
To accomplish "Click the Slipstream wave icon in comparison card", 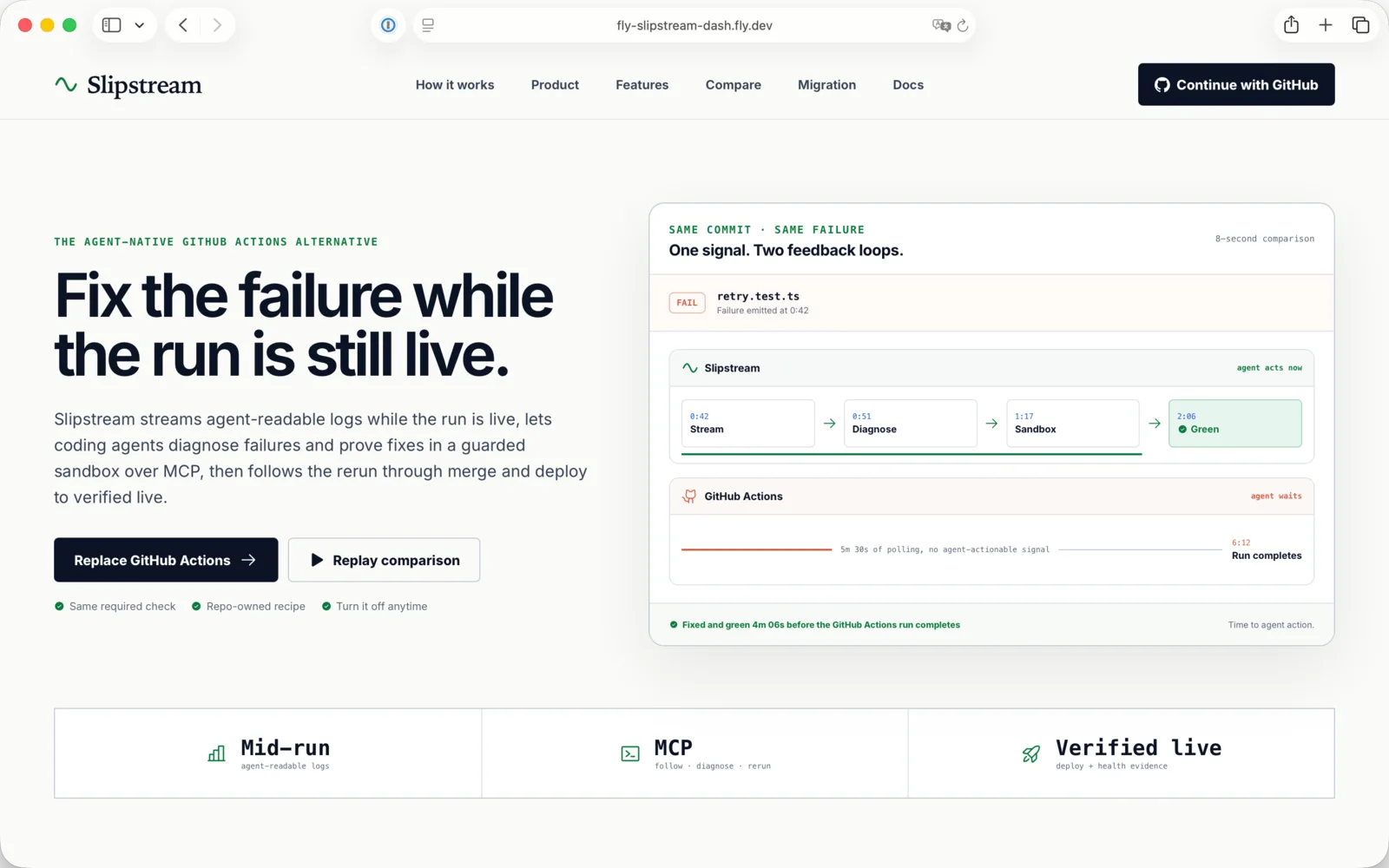I will click(690, 368).
